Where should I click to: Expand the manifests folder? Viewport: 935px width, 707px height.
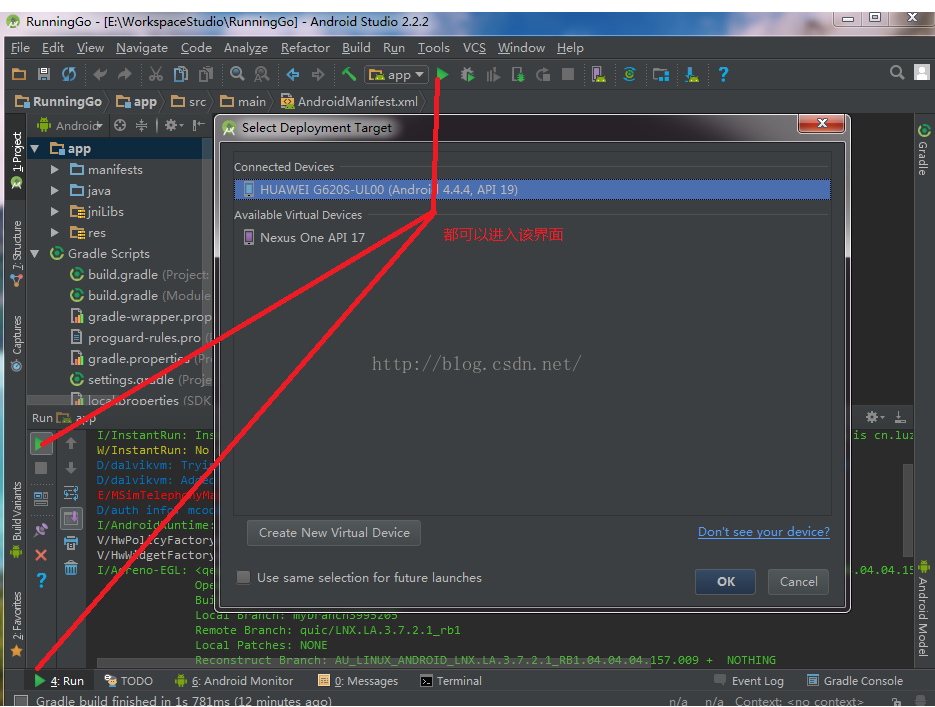[x=54, y=170]
